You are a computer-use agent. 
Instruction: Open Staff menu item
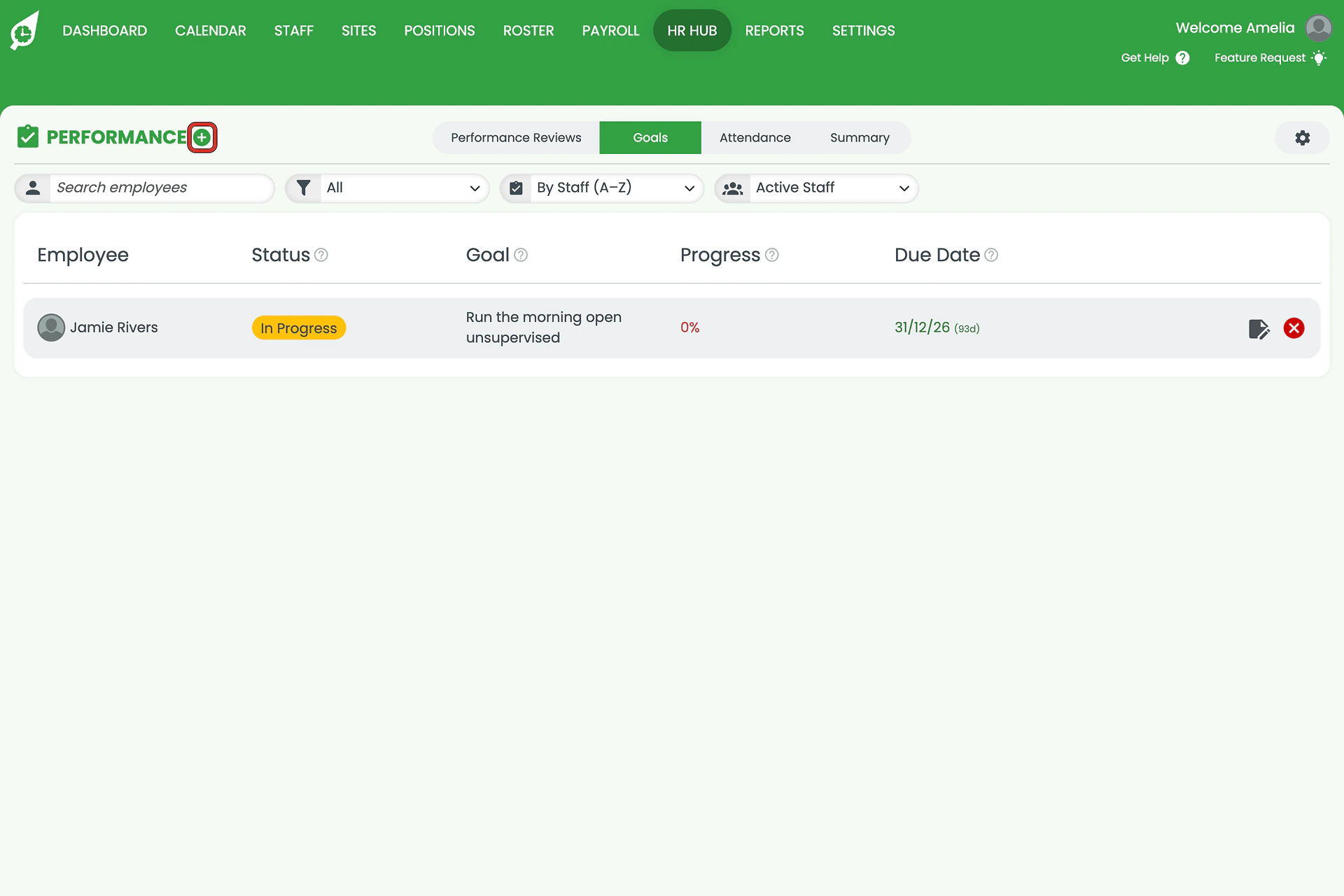point(294,31)
